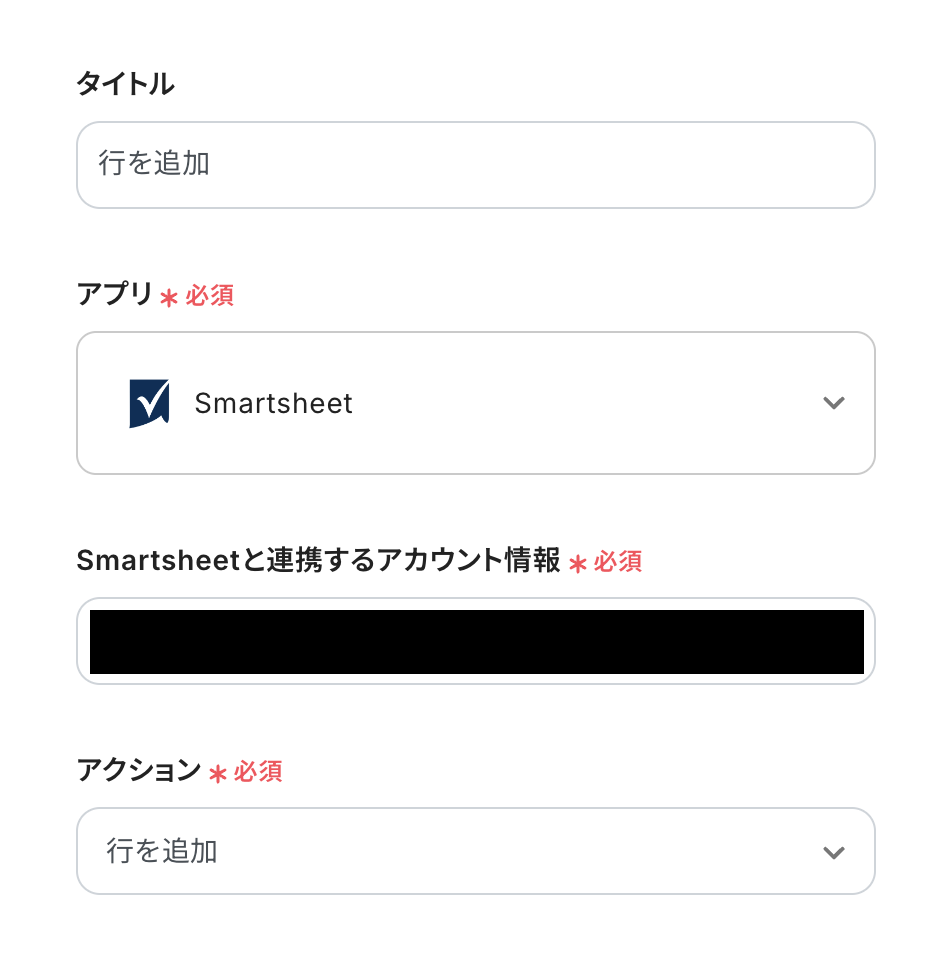This screenshot has width=930, height=960.
Task: Select the redacted Smartsheet account field
Action: 476,641
